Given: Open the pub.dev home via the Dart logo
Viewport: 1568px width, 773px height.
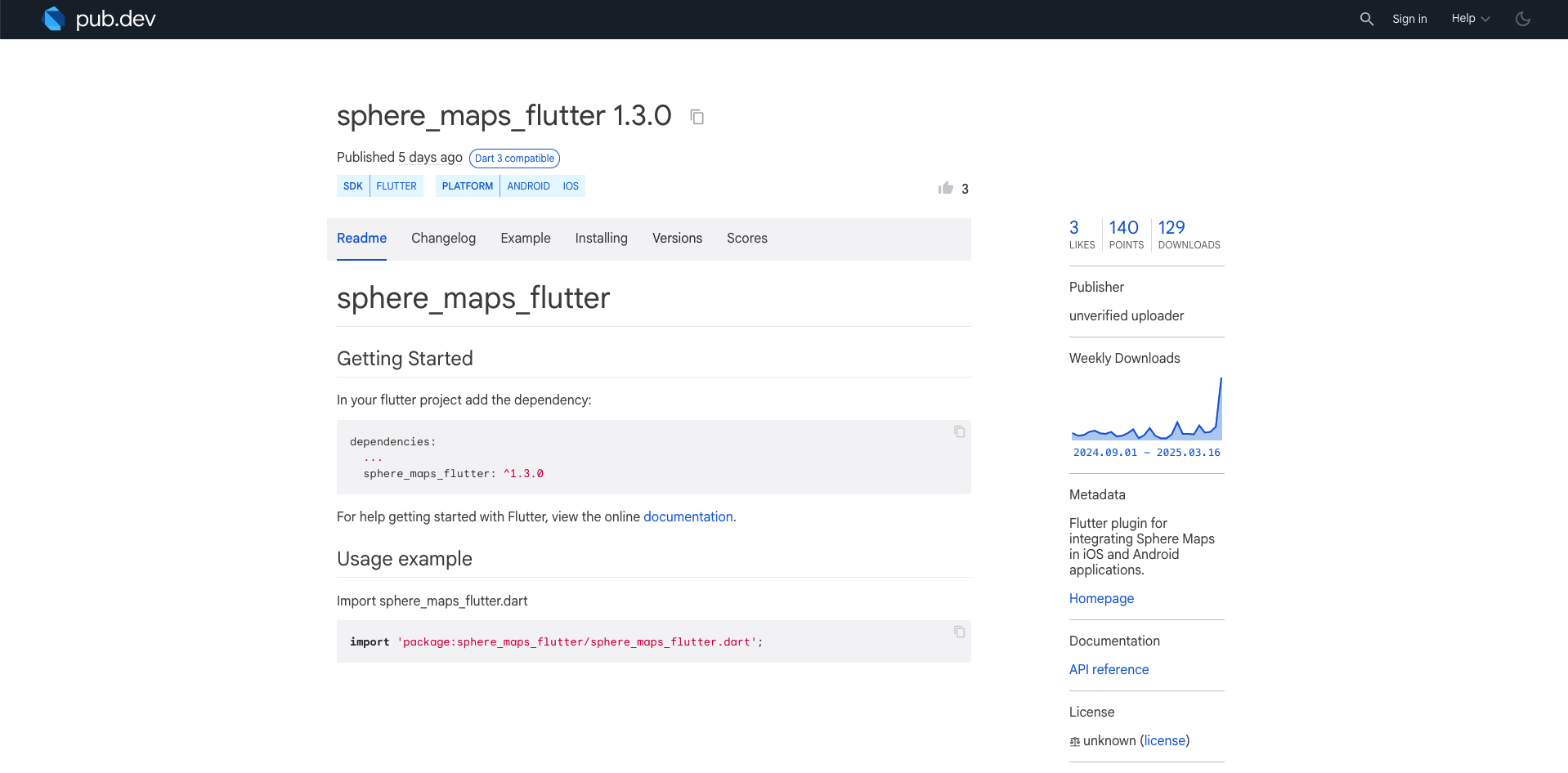Looking at the screenshot, I should pos(52,18).
